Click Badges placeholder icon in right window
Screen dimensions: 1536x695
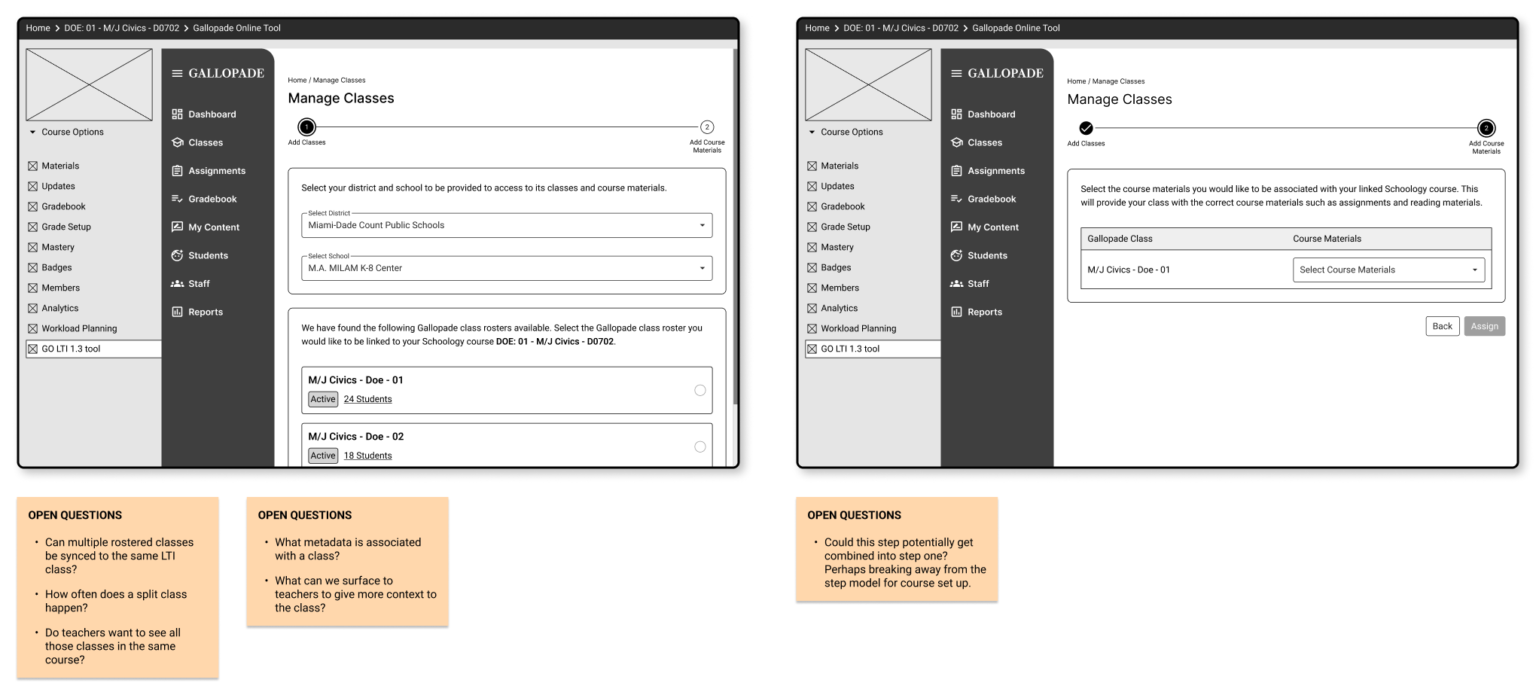click(811, 268)
